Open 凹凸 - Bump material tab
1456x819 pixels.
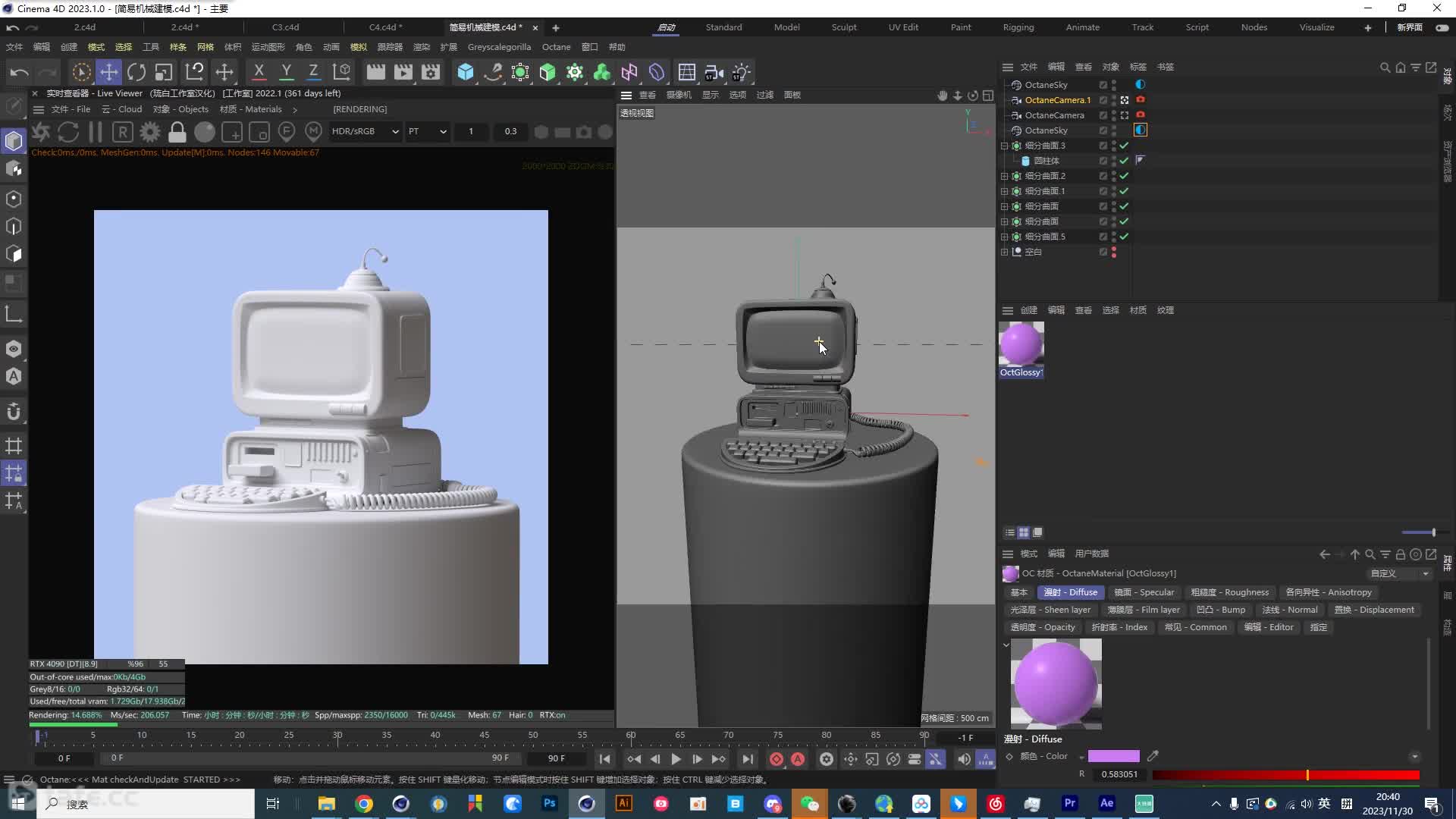(x=1220, y=610)
